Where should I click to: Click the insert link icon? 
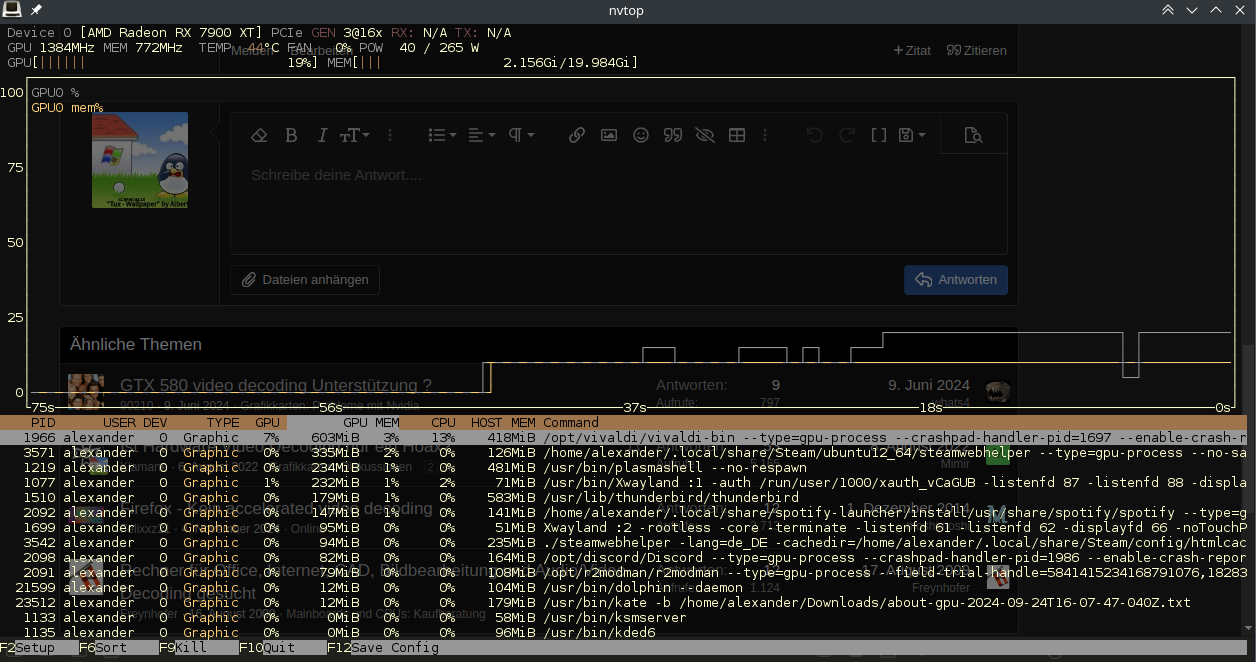[x=577, y=135]
